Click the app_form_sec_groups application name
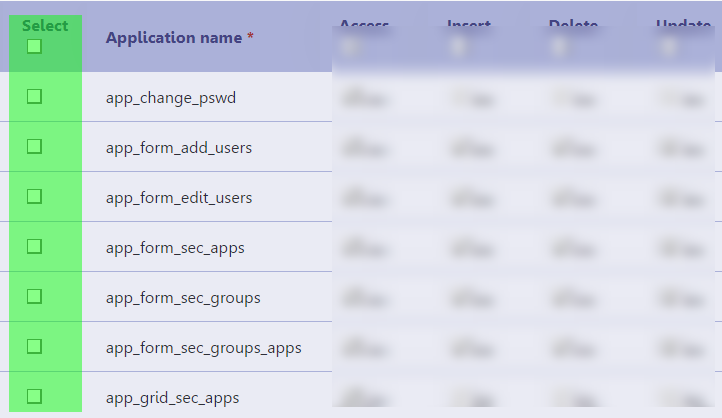This screenshot has width=722, height=418. click(x=183, y=298)
